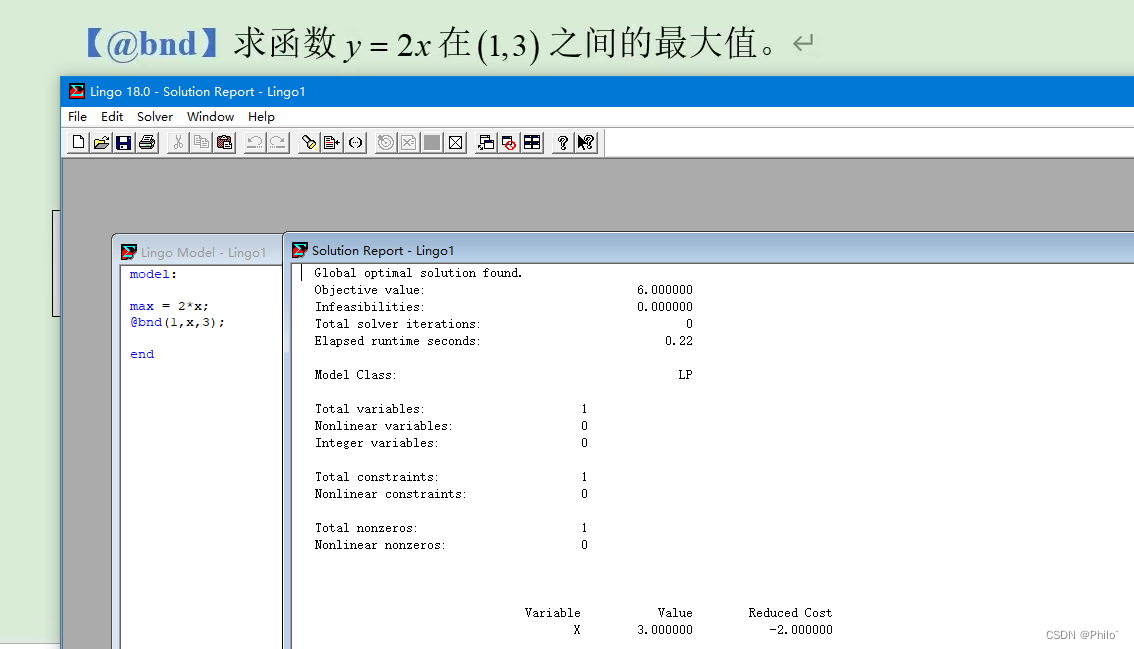Viewport: 1134px width, 649px height.
Task: Click the 'Total constraints:' label
Action: (x=376, y=477)
